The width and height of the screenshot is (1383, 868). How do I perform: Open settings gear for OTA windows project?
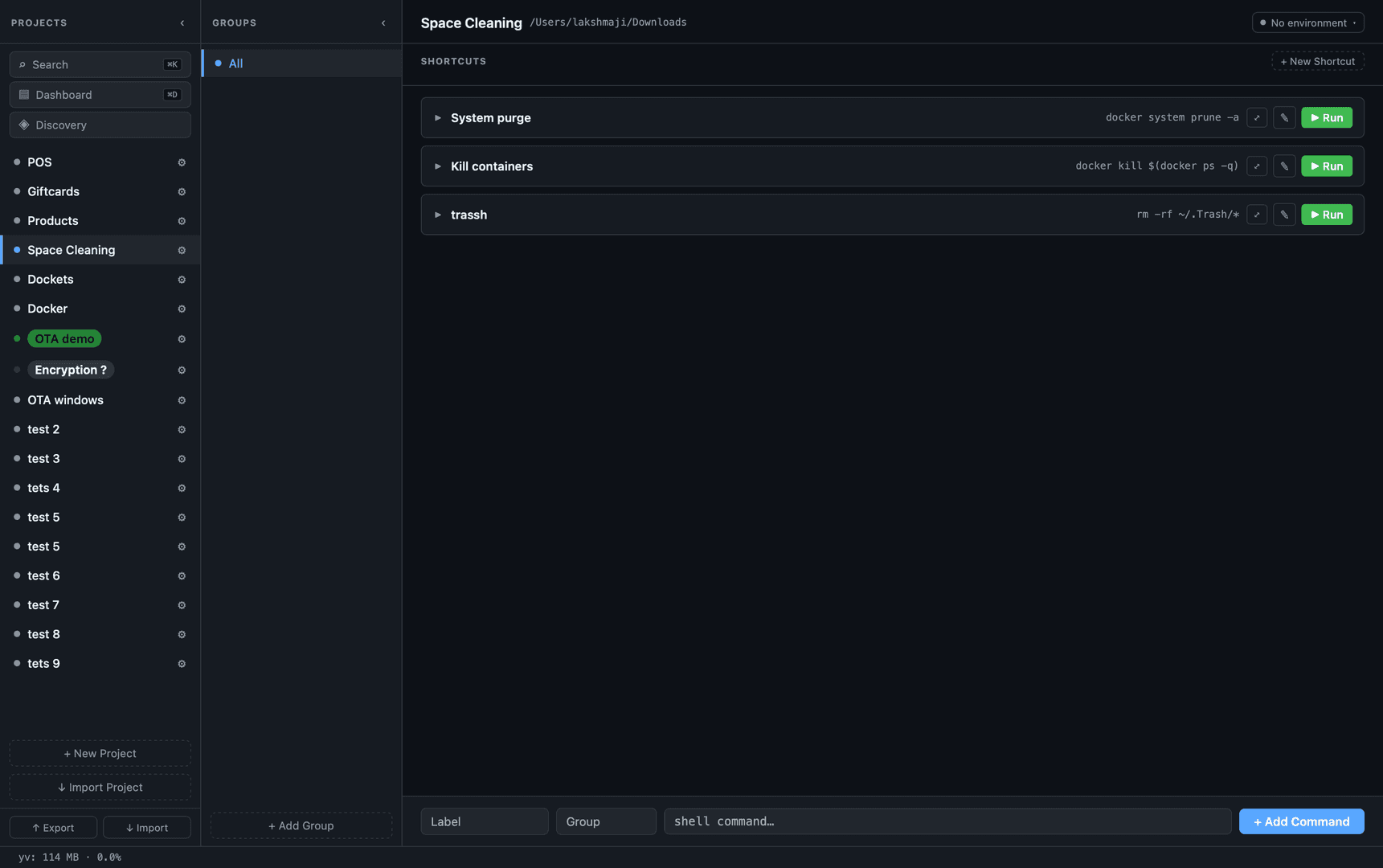[182, 400]
